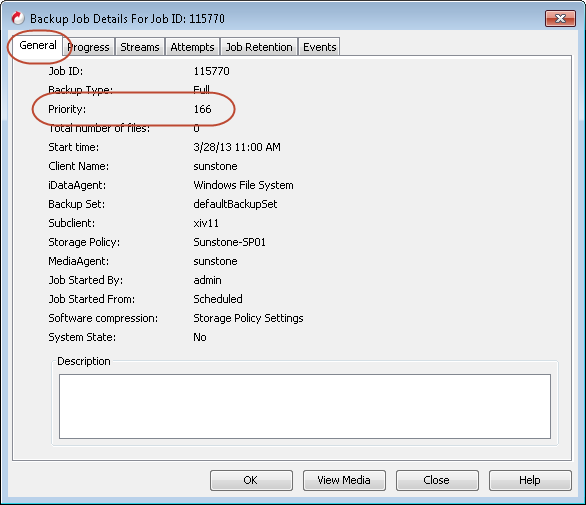Go to the Job Retention tab
This screenshot has width=586, height=505.
point(259,47)
